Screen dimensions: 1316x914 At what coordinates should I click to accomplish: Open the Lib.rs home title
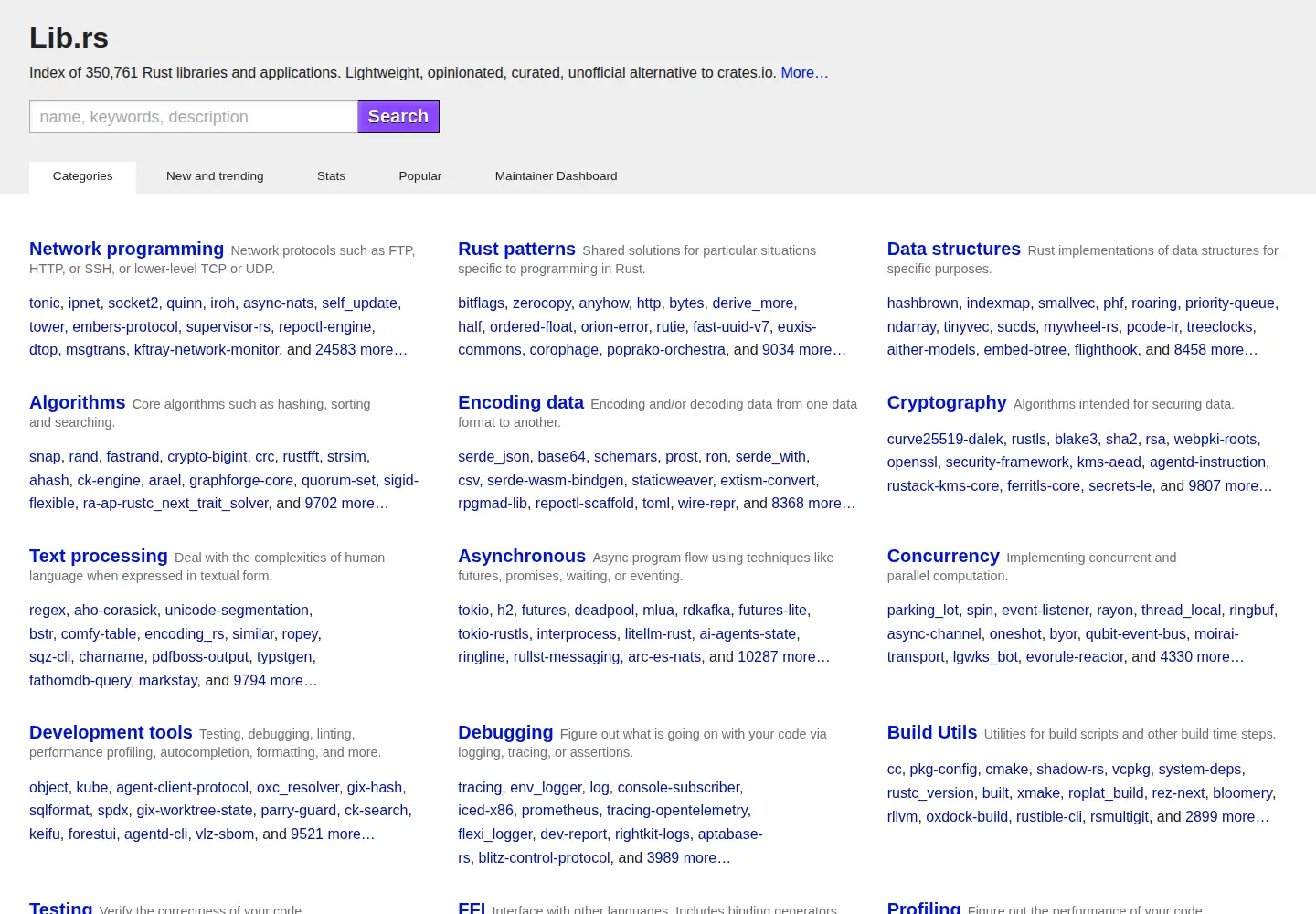pyautogui.click(x=69, y=37)
